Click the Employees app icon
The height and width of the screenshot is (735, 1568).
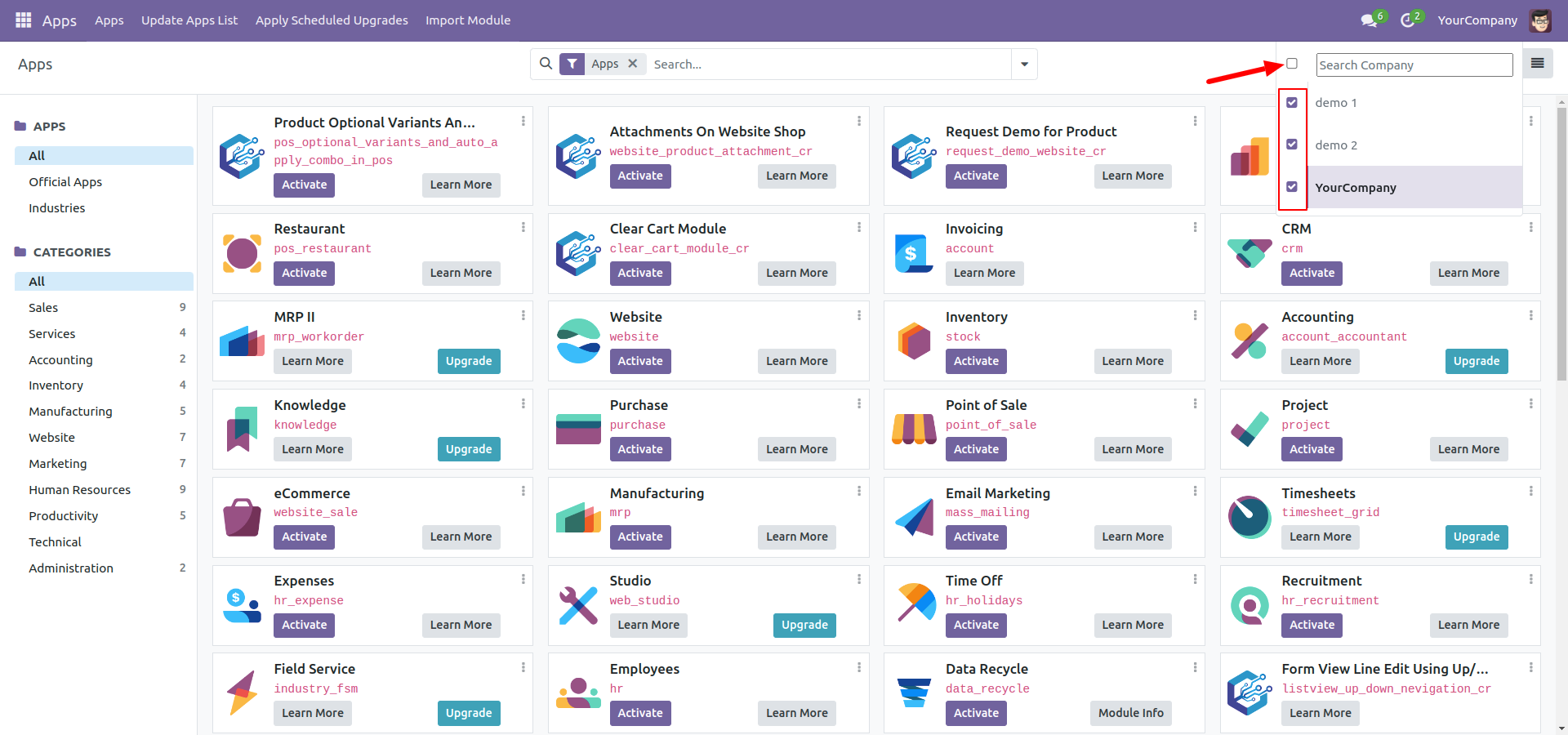578,694
